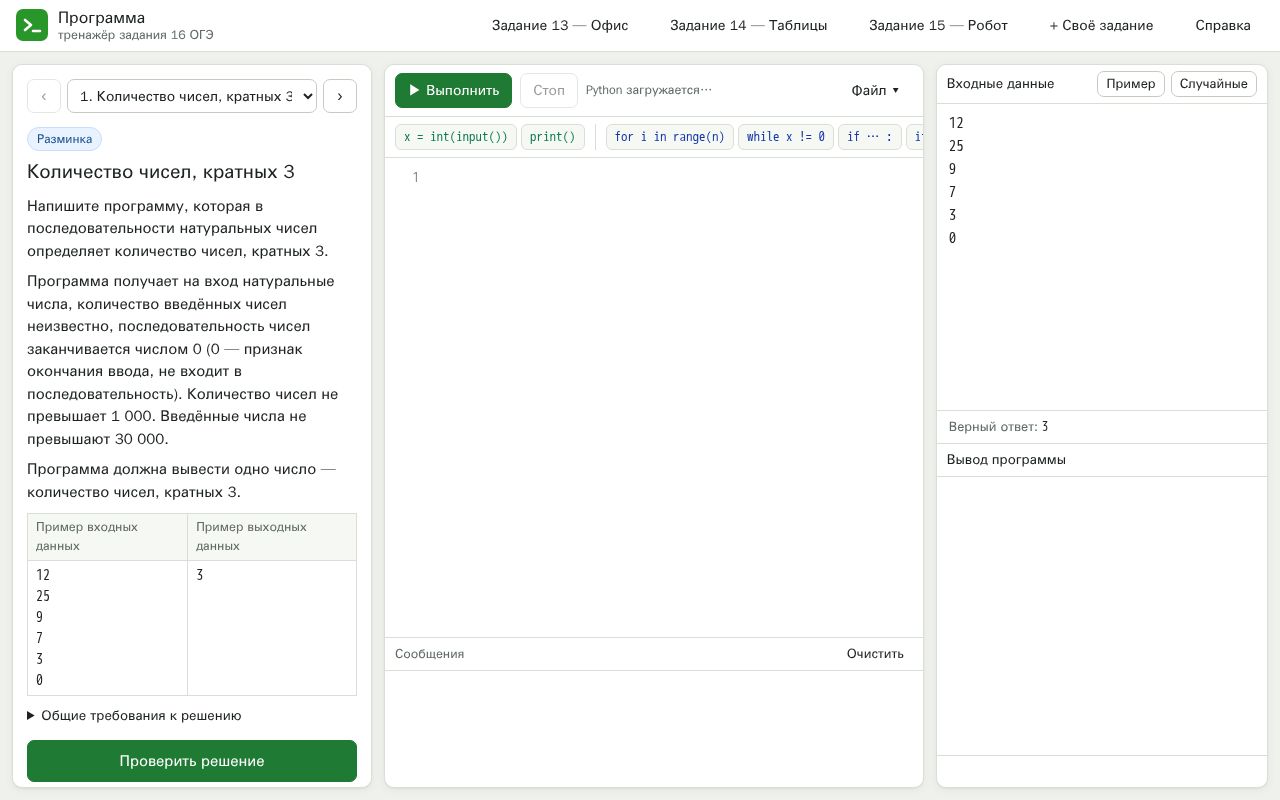The image size is (1280, 800).
Task: Open Задание 13 — Офис
Action: (x=560, y=25)
